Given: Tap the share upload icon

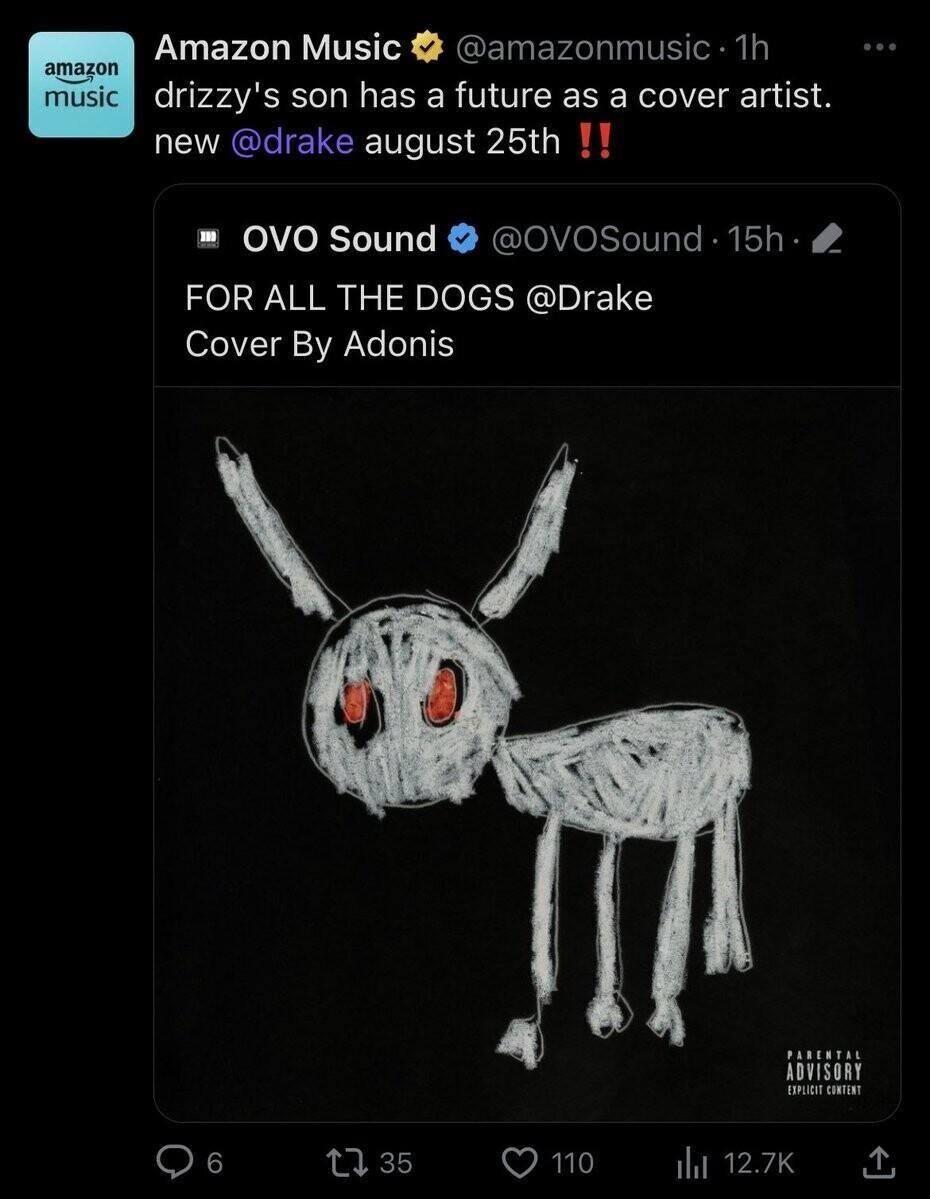Looking at the screenshot, I should point(879,1162).
